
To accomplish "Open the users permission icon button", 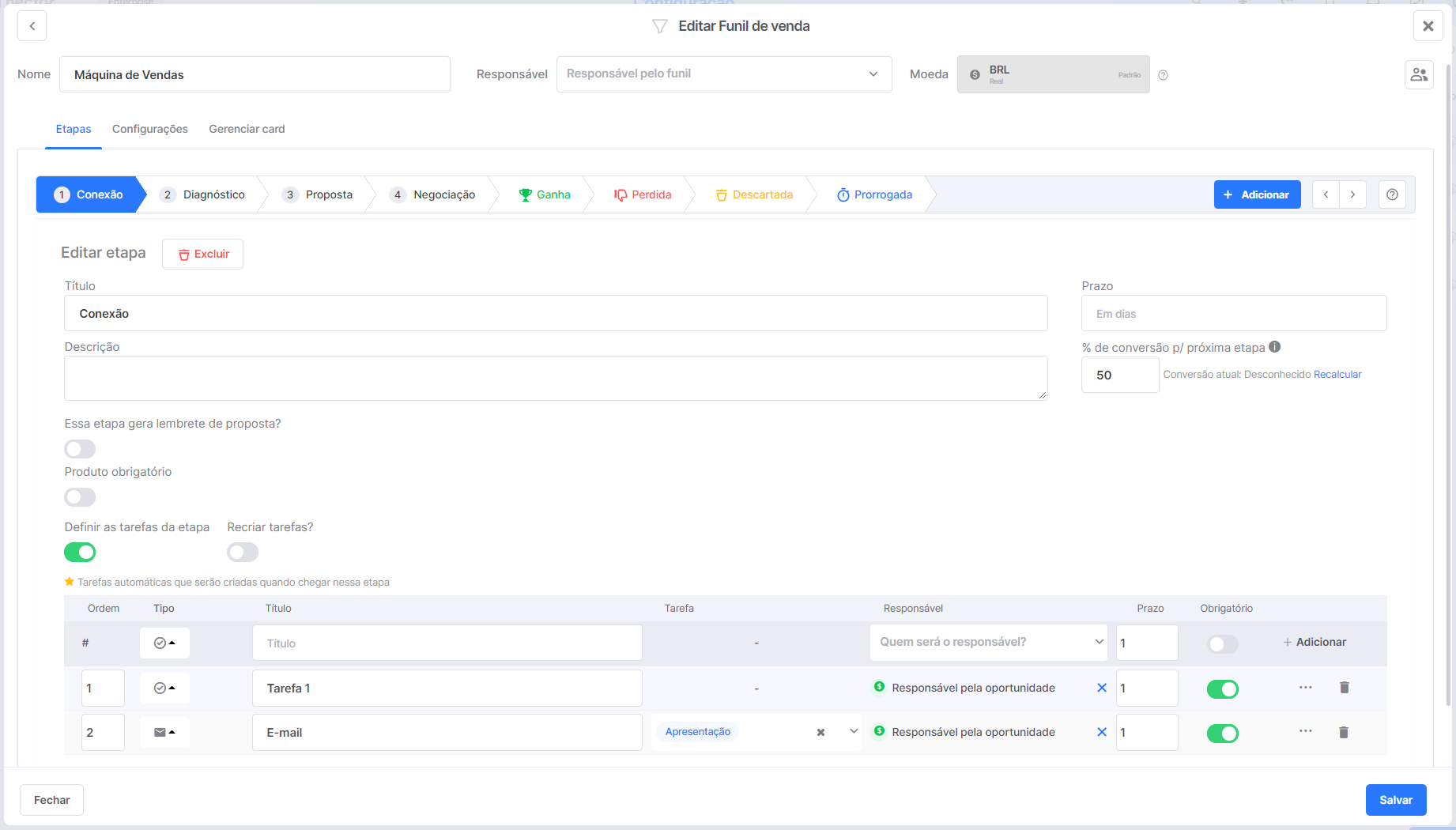I will tap(1419, 74).
